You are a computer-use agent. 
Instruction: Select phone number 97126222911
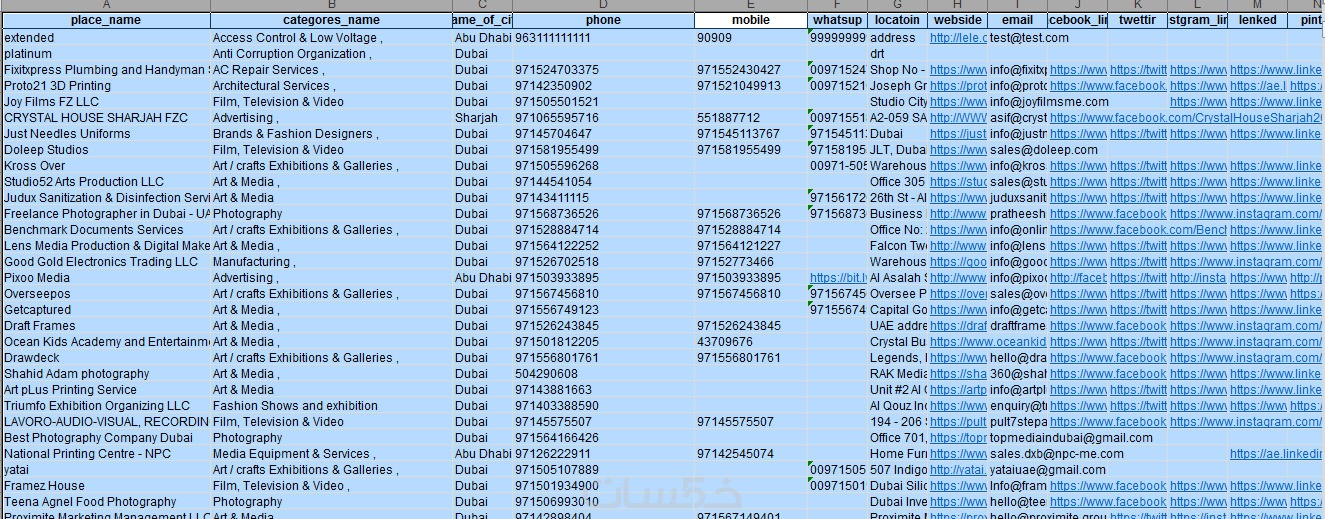pos(603,454)
